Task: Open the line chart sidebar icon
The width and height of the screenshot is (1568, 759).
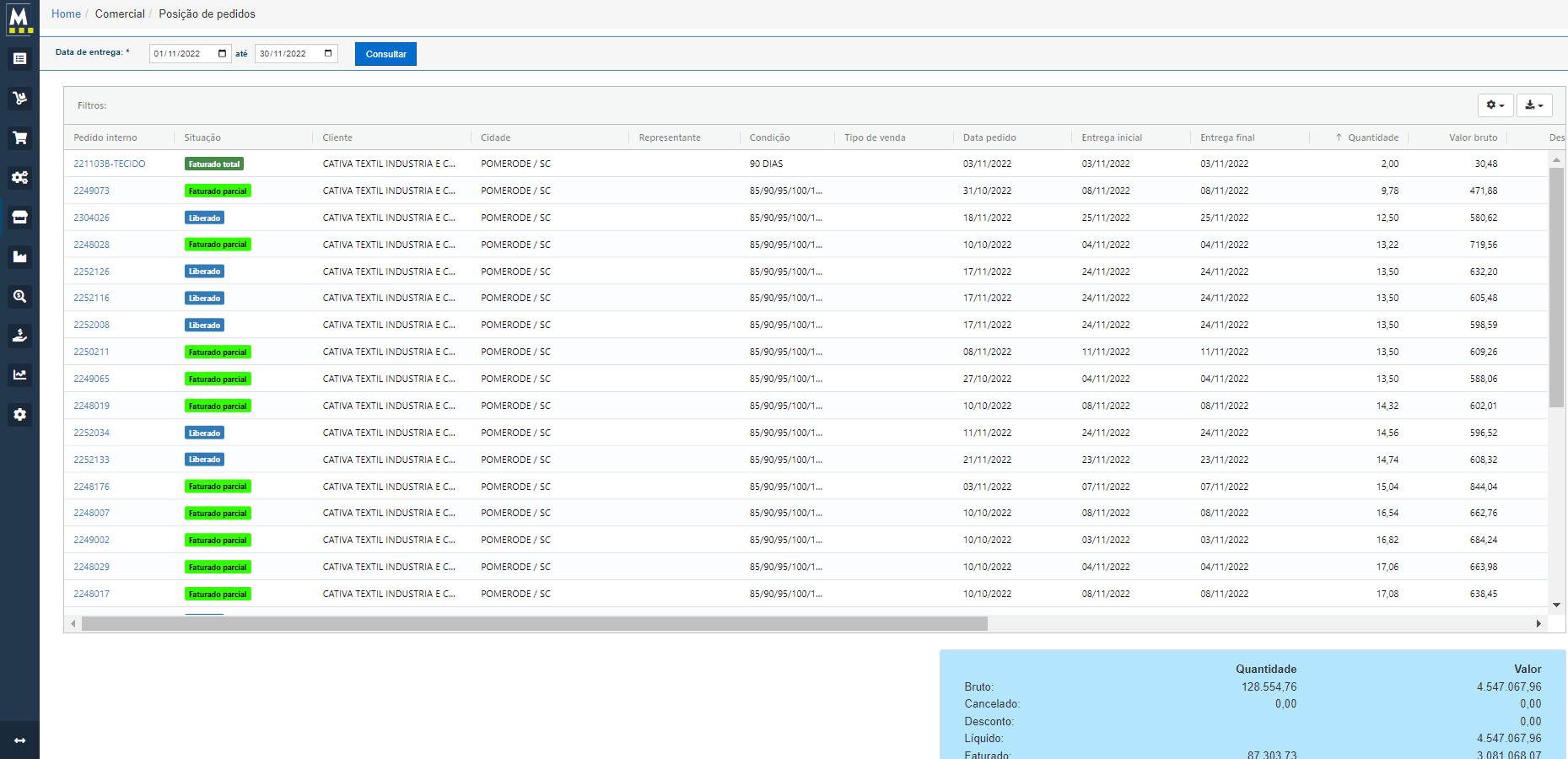Action: (x=19, y=374)
